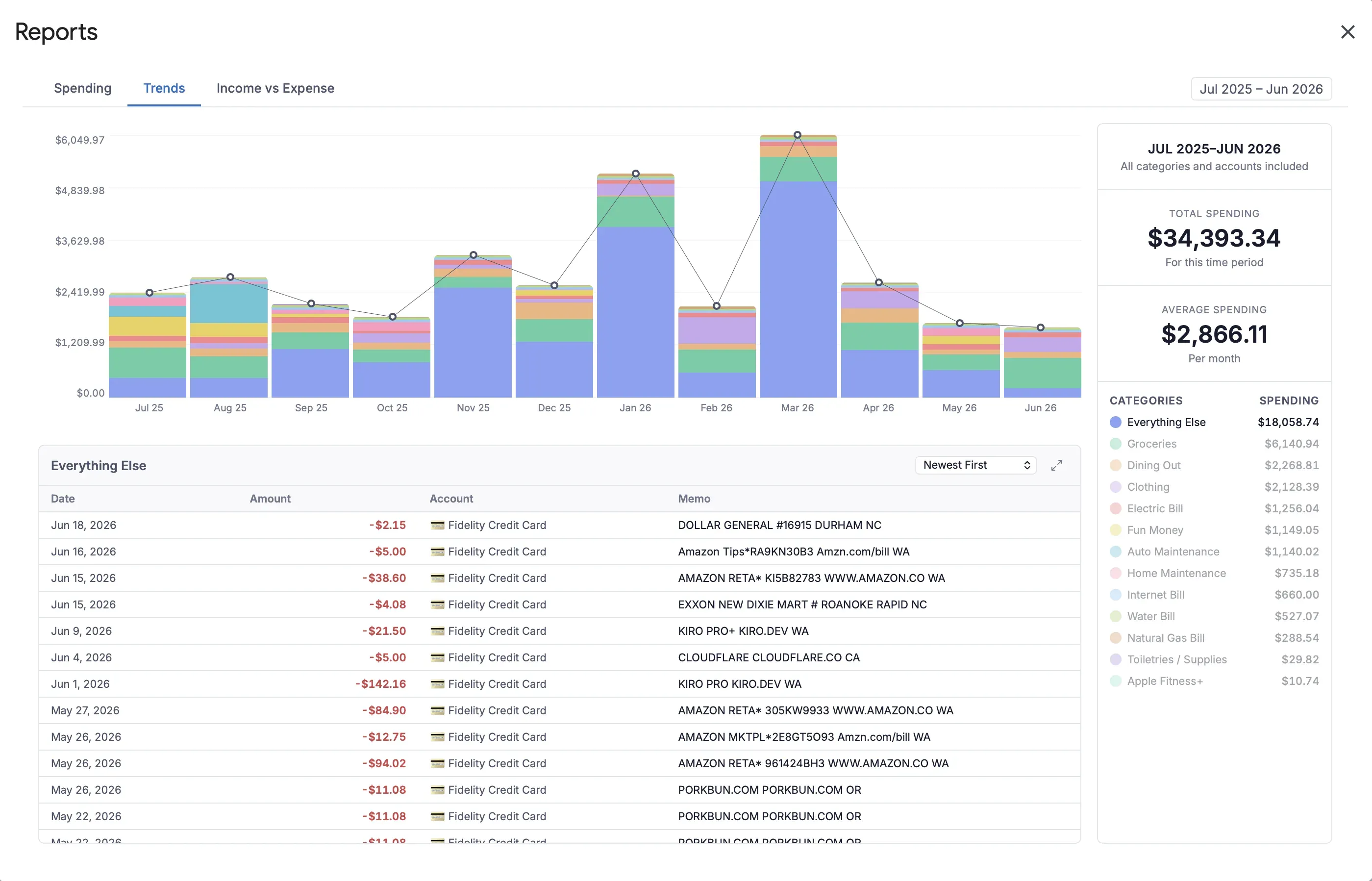
Task: Select the Fun Money category
Action: click(x=1214, y=530)
